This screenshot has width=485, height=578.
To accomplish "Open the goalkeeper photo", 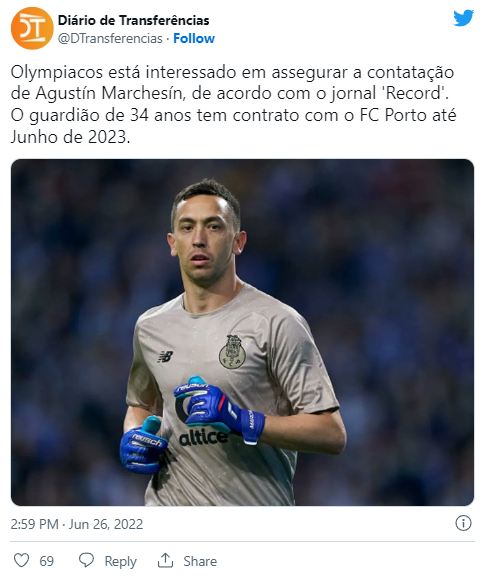I will pos(242,332).
